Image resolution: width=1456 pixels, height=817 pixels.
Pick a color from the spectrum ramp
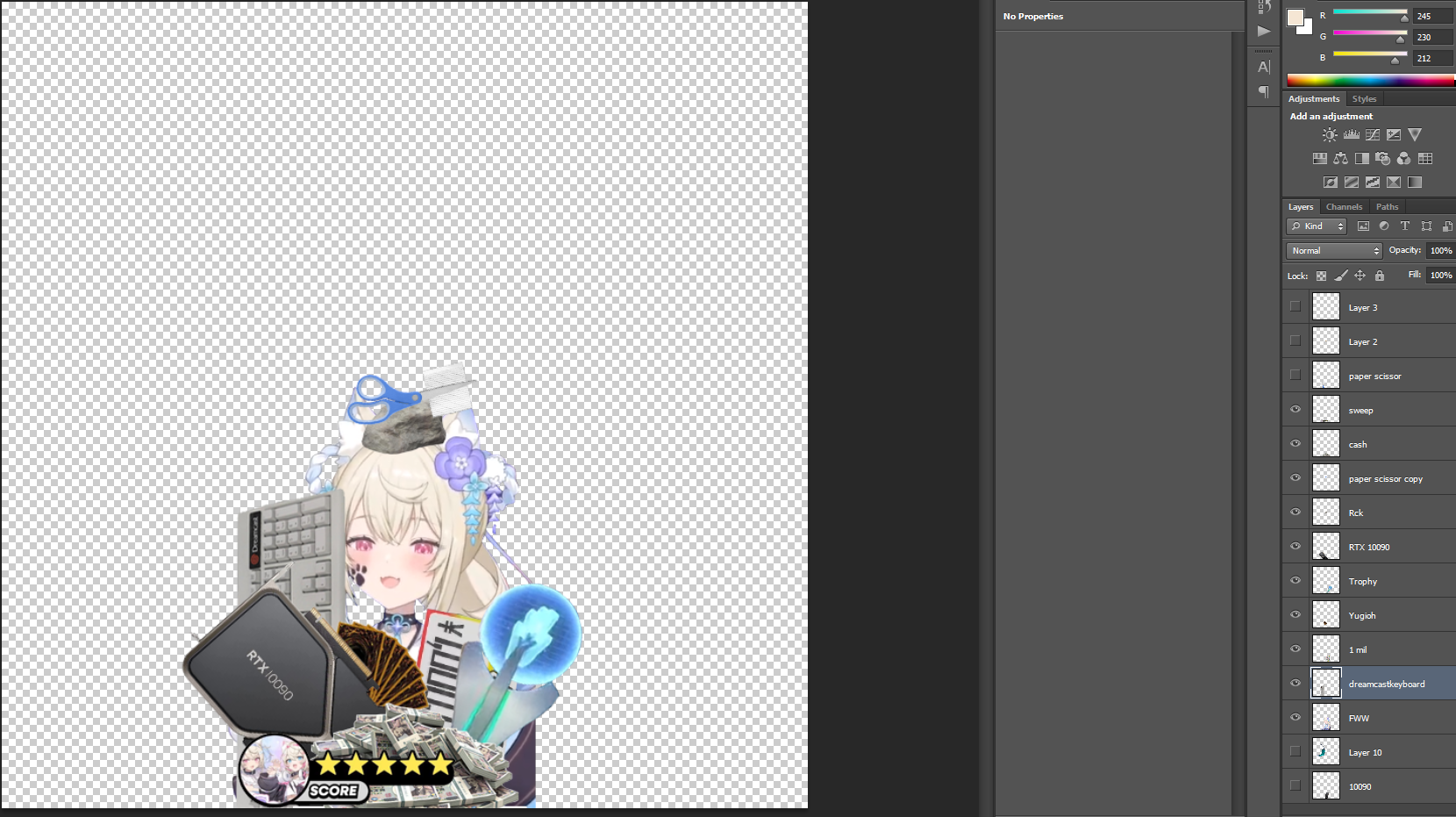[x=1370, y=80]
